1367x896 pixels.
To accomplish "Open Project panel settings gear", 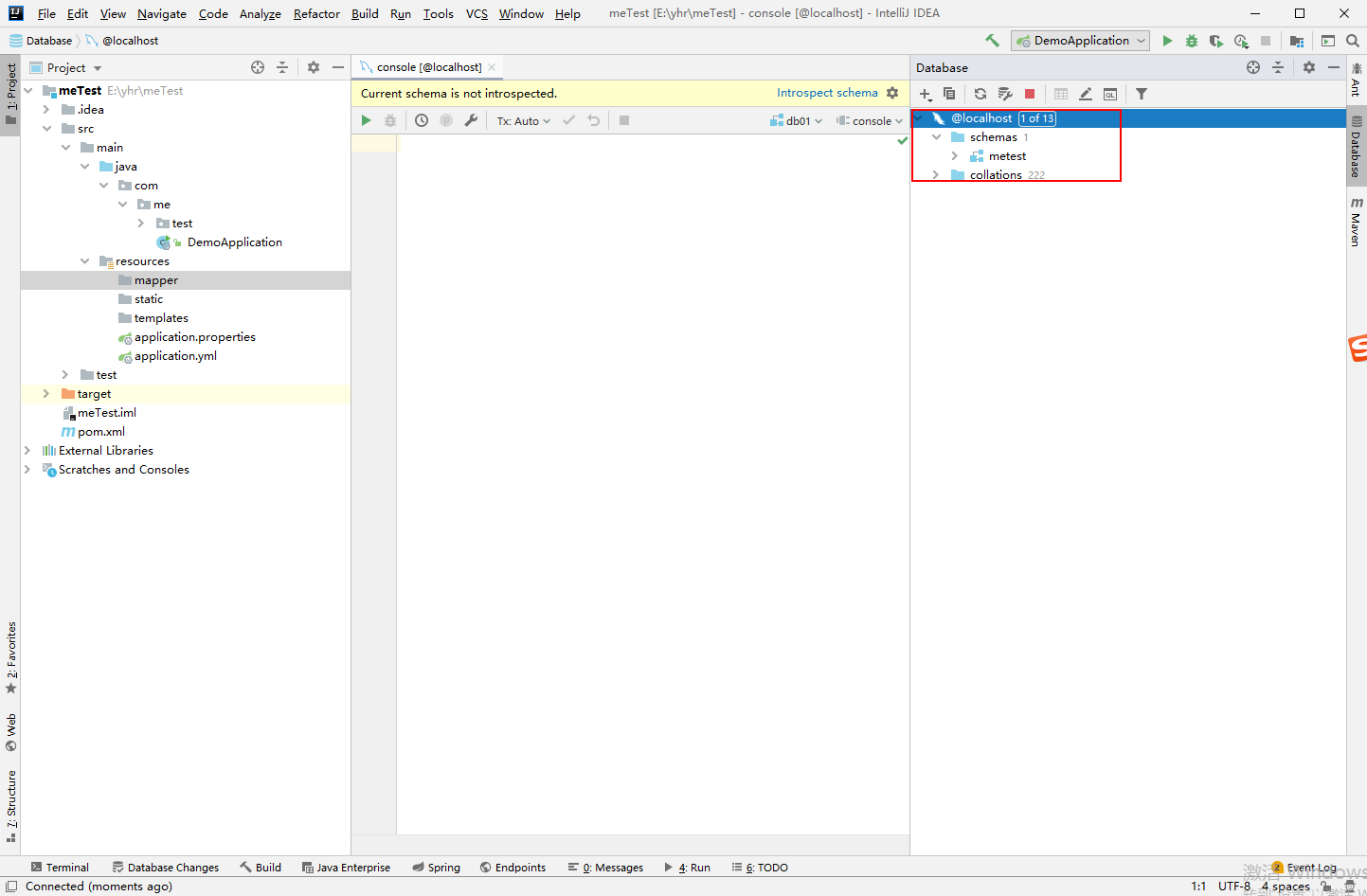I will (x=314, y=67).
